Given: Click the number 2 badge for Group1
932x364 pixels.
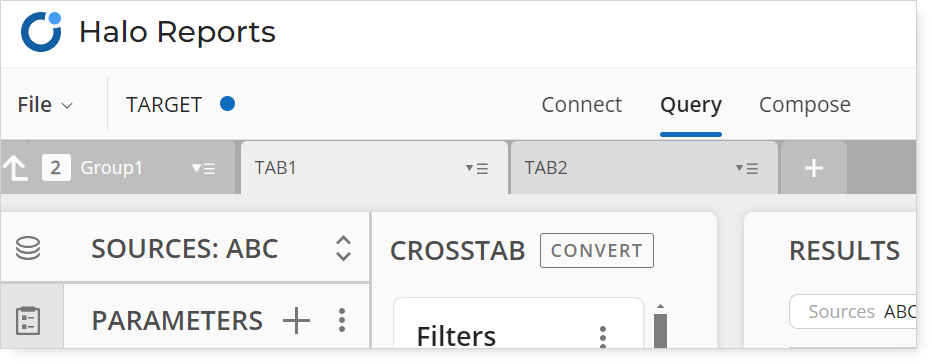Looking at the screenshot, I should [x=56, y=168].
